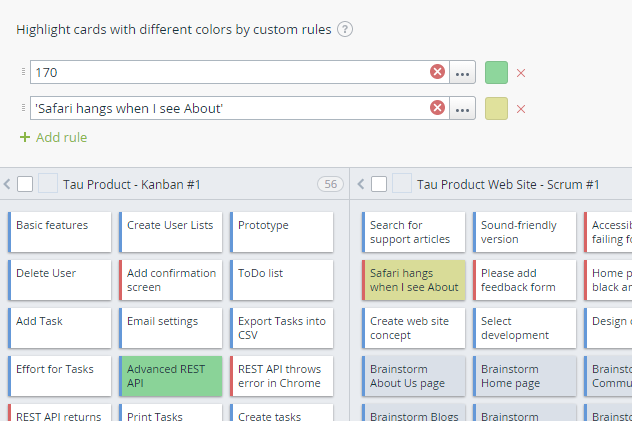Collapse the Tau Product Web Site column
632x421 pixels.
point(361,184)
